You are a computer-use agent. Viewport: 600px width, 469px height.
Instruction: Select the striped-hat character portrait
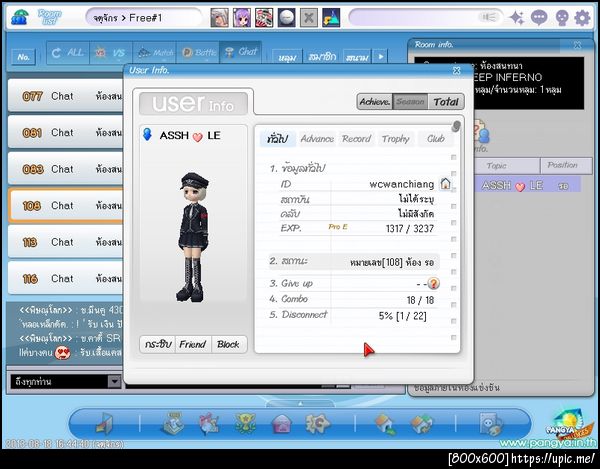point(264,18)
